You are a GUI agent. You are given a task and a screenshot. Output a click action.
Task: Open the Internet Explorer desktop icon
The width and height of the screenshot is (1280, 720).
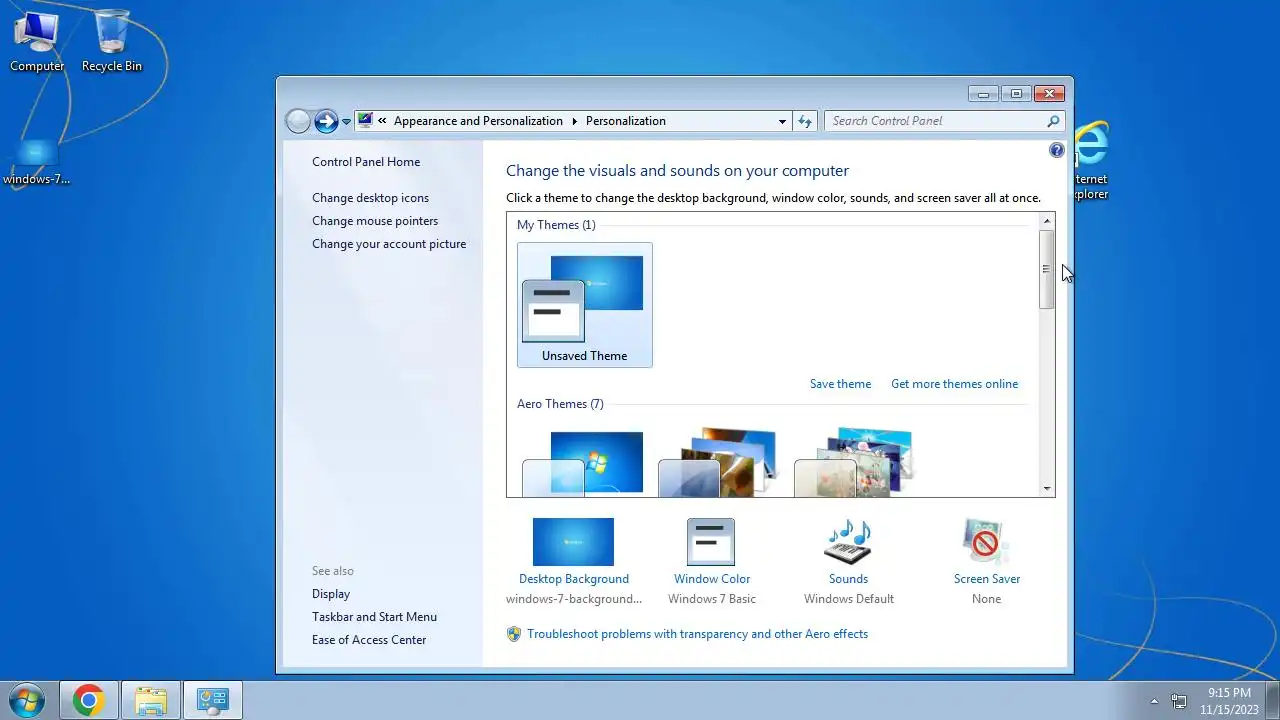(x=1091, y=160)
